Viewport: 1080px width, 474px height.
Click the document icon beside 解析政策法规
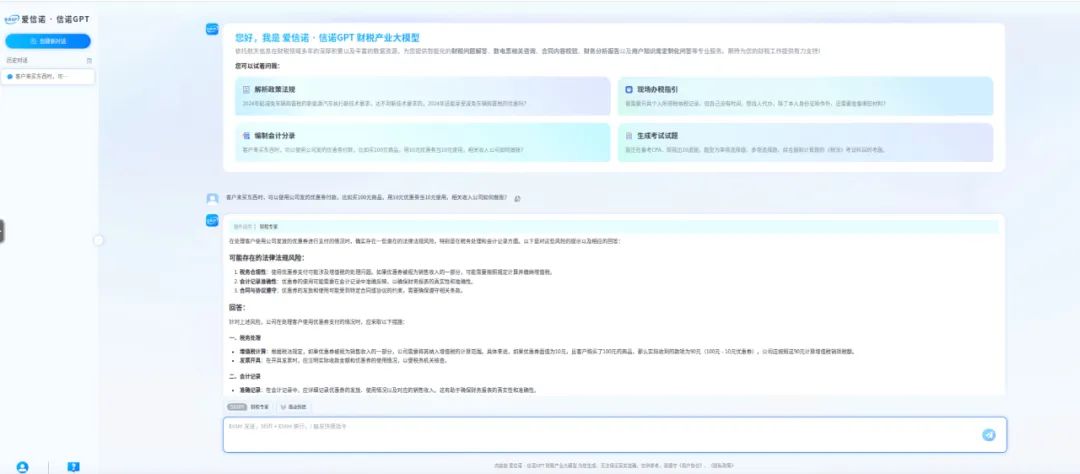pos(246,90)
